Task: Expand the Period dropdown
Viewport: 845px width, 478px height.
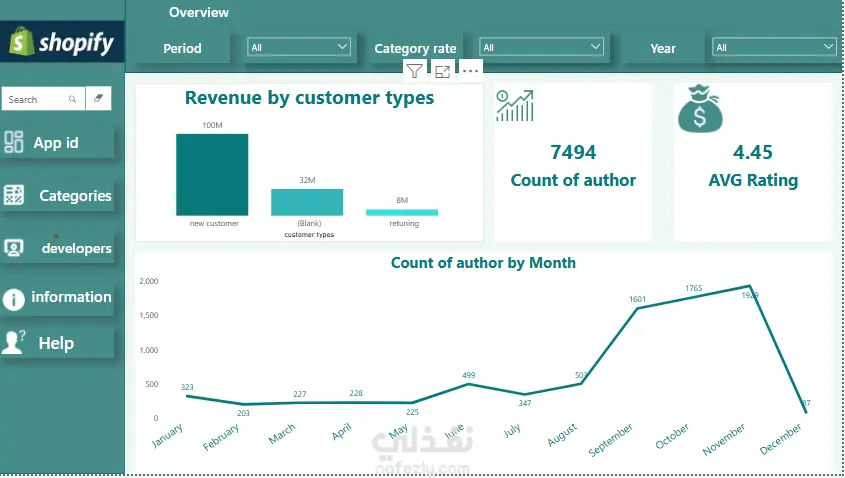Action: click(299, 47)
